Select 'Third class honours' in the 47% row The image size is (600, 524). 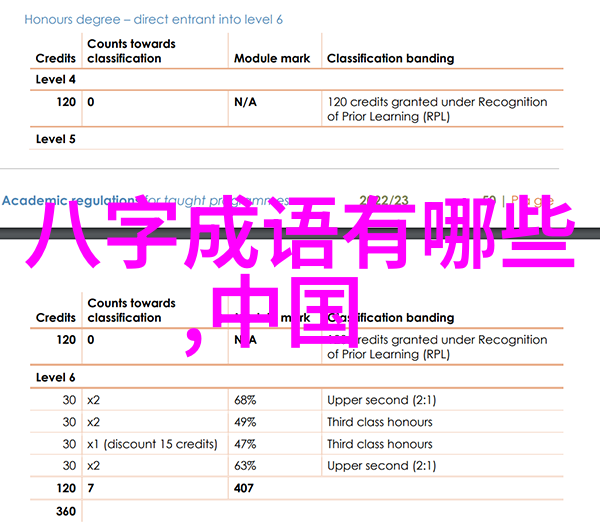tap(380, 444)
